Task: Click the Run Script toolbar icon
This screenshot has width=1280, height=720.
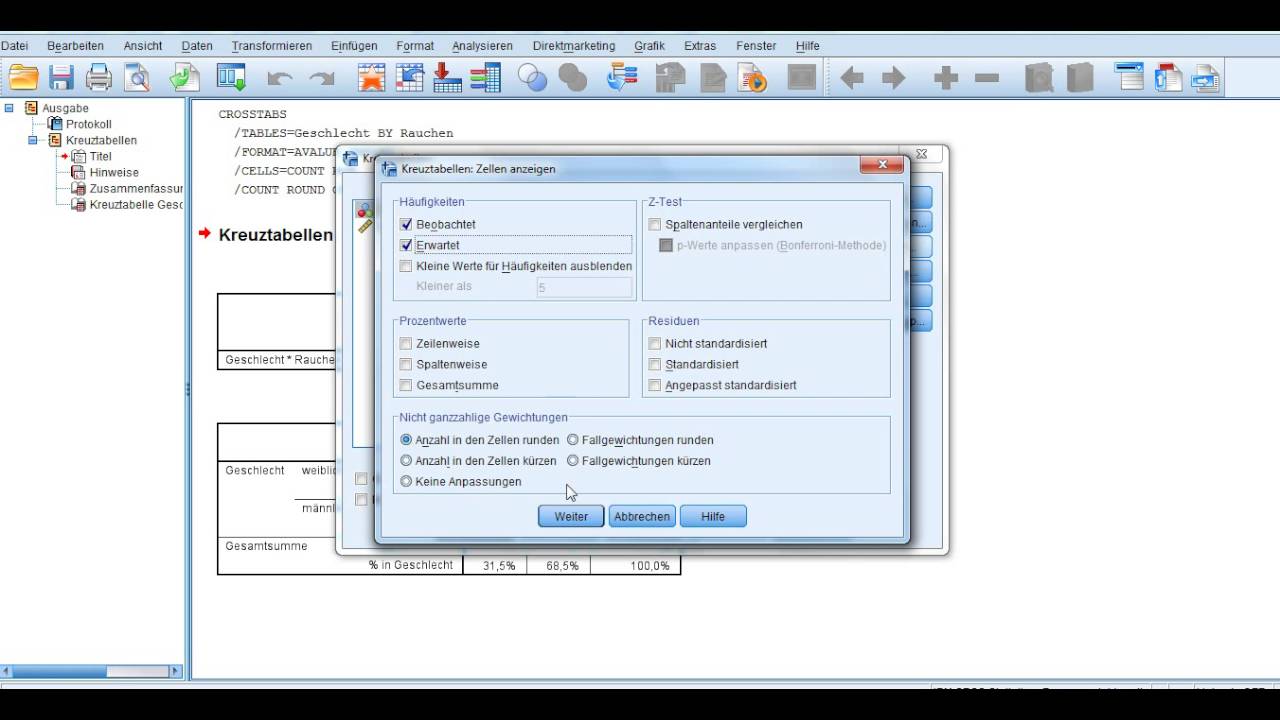Action: pos(753,78)
